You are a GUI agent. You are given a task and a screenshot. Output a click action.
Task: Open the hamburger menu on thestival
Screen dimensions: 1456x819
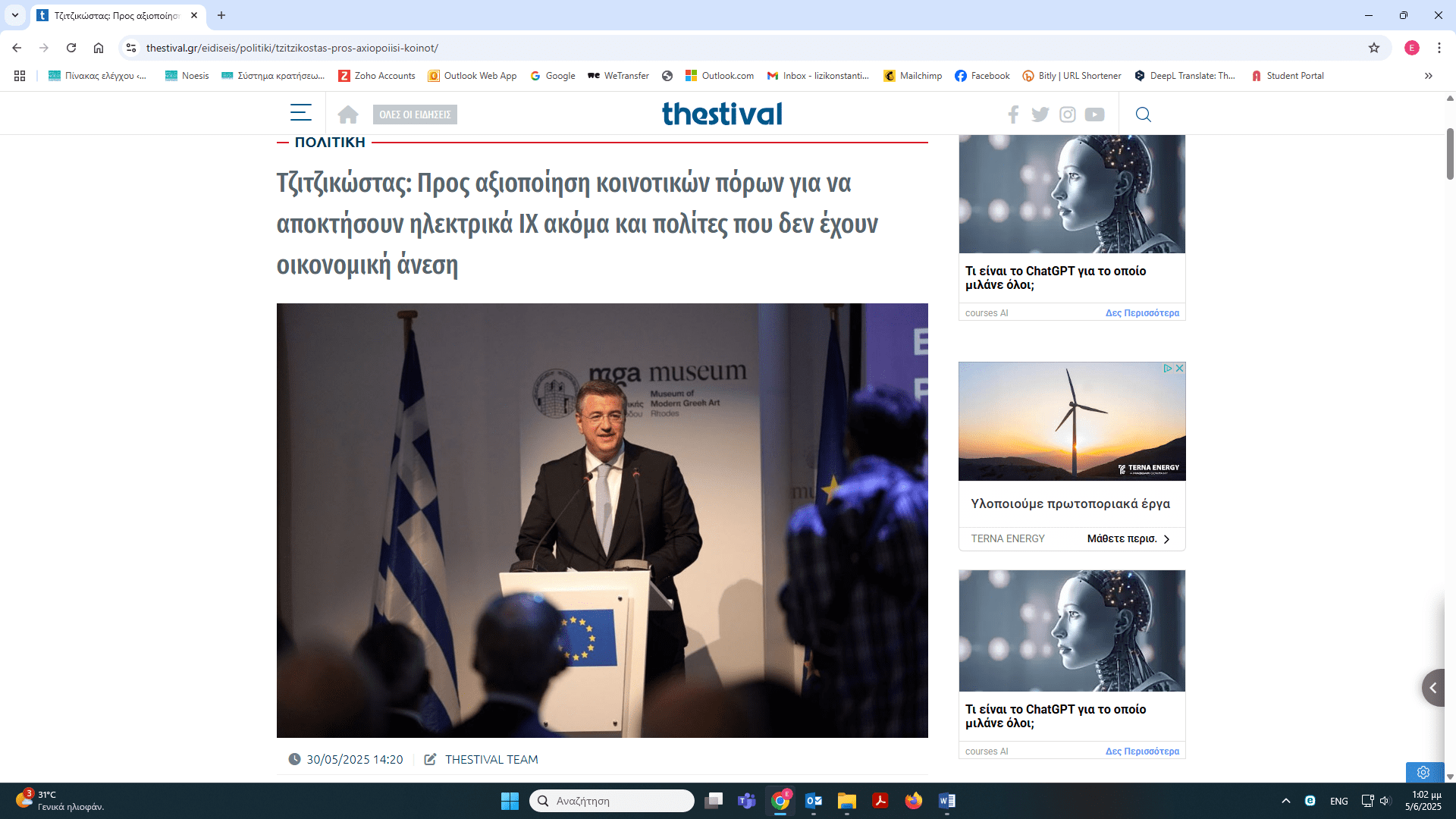tap(300, 114)
